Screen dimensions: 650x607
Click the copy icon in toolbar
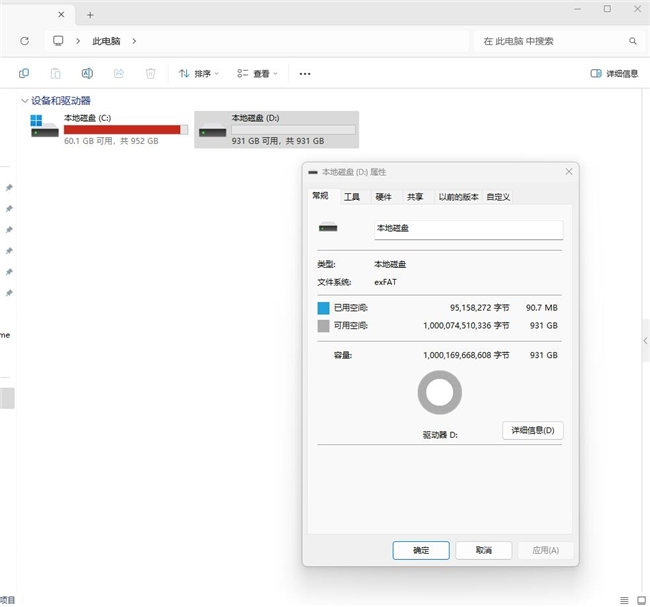(x=24, y=73)
